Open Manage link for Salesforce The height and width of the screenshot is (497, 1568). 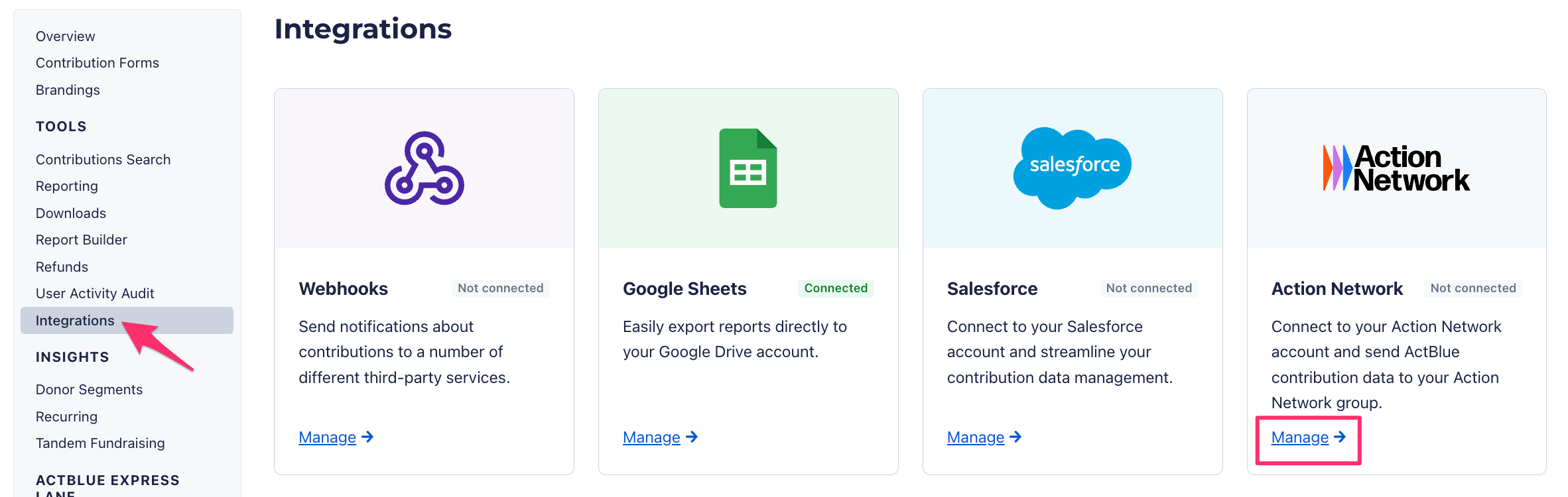pyautogui.click(x=984, y=437)
